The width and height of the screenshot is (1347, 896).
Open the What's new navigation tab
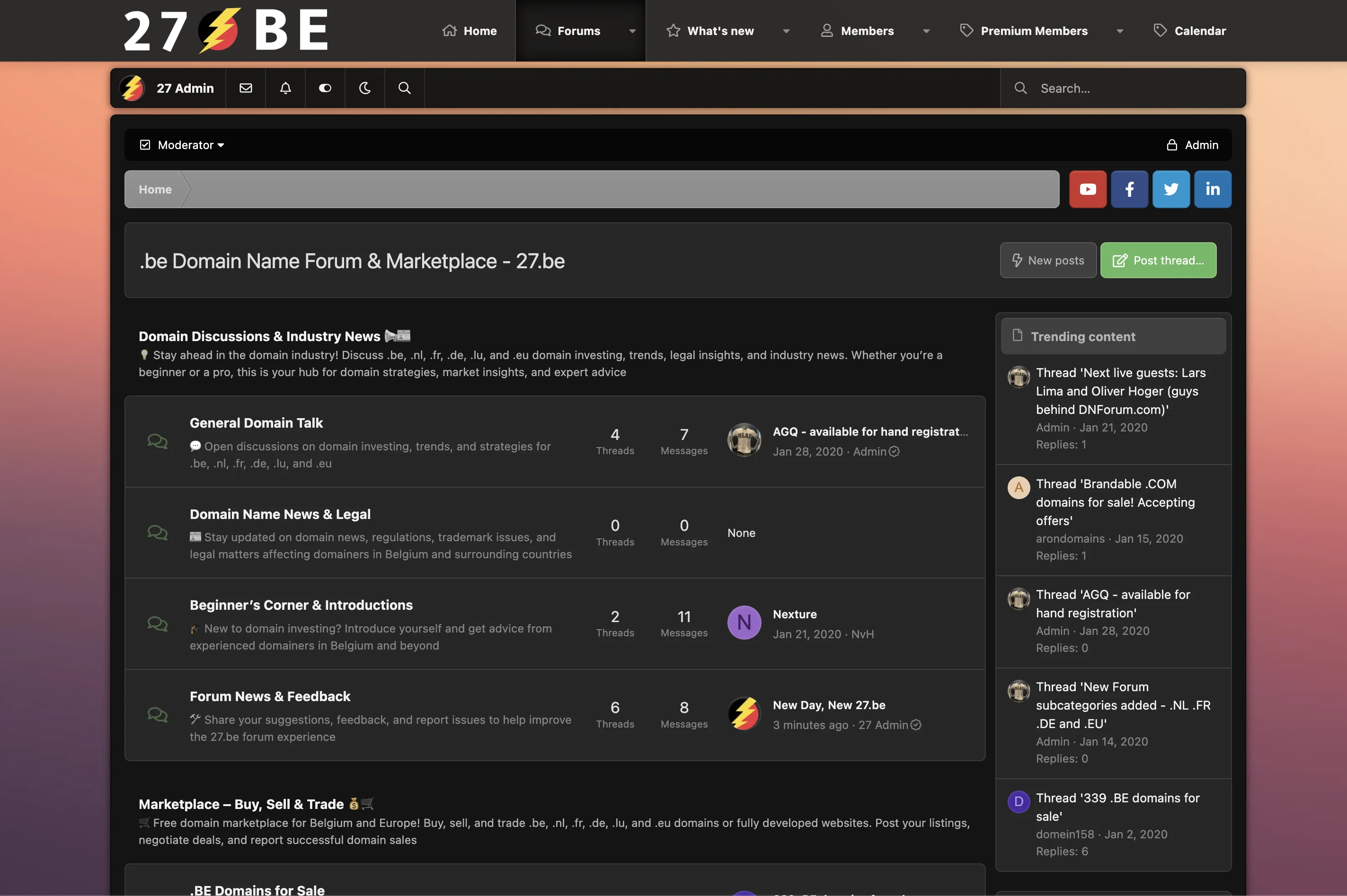710,31
